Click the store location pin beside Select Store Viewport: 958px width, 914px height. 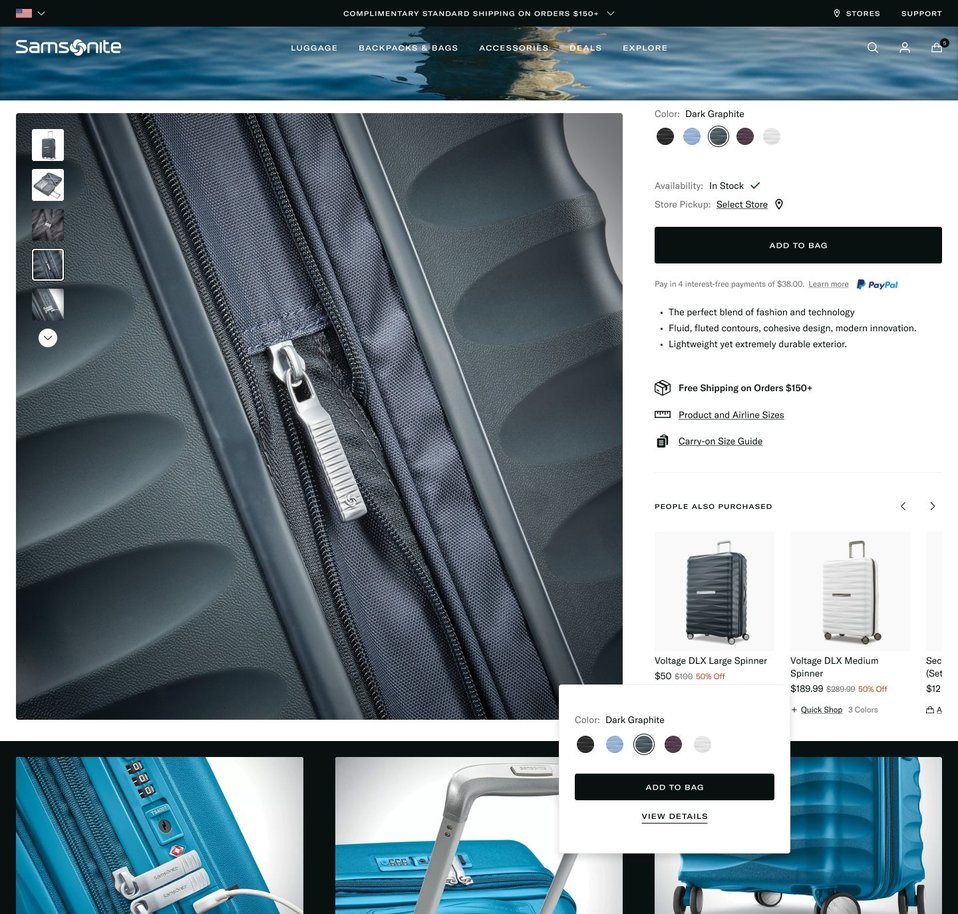point(779,204)
